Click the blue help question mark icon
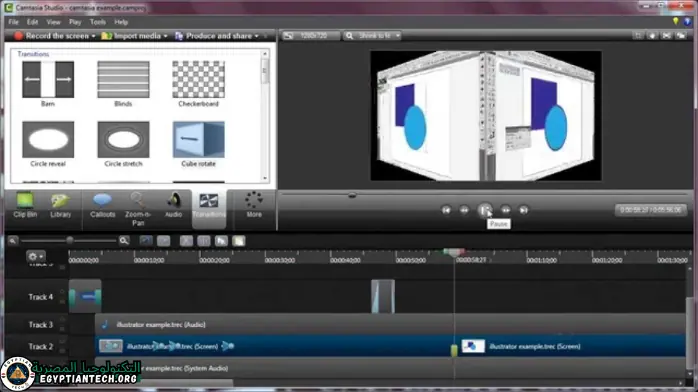This screenshot has height=392, width=698. click(688, 21)
